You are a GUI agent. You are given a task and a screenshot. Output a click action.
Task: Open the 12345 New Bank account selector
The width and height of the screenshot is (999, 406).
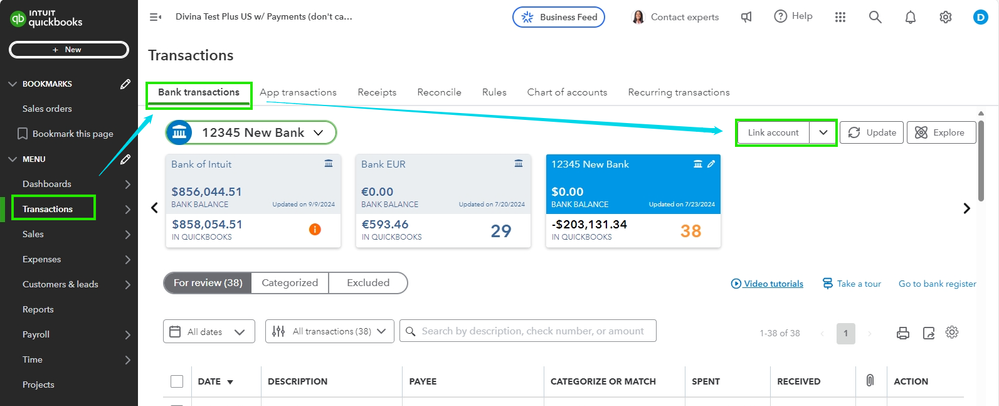click(x=250, y=132)
